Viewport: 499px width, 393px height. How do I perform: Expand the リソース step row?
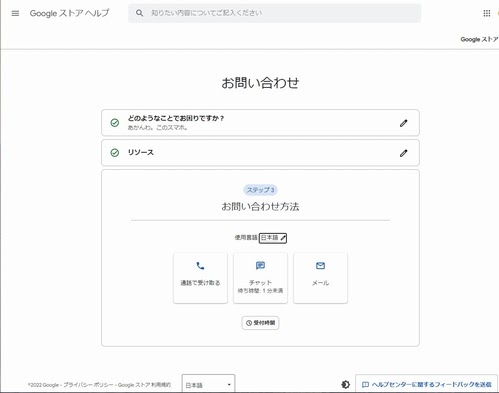[260, 153]
